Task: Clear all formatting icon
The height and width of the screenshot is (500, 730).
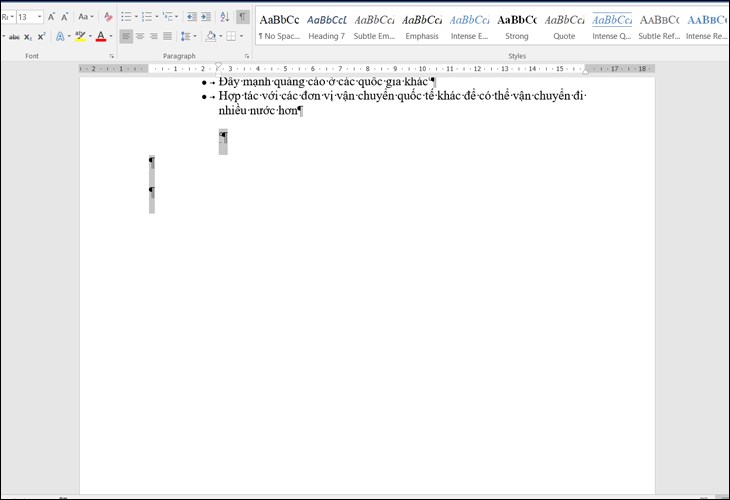Action: pyautogui.click(x=109, y=17)
